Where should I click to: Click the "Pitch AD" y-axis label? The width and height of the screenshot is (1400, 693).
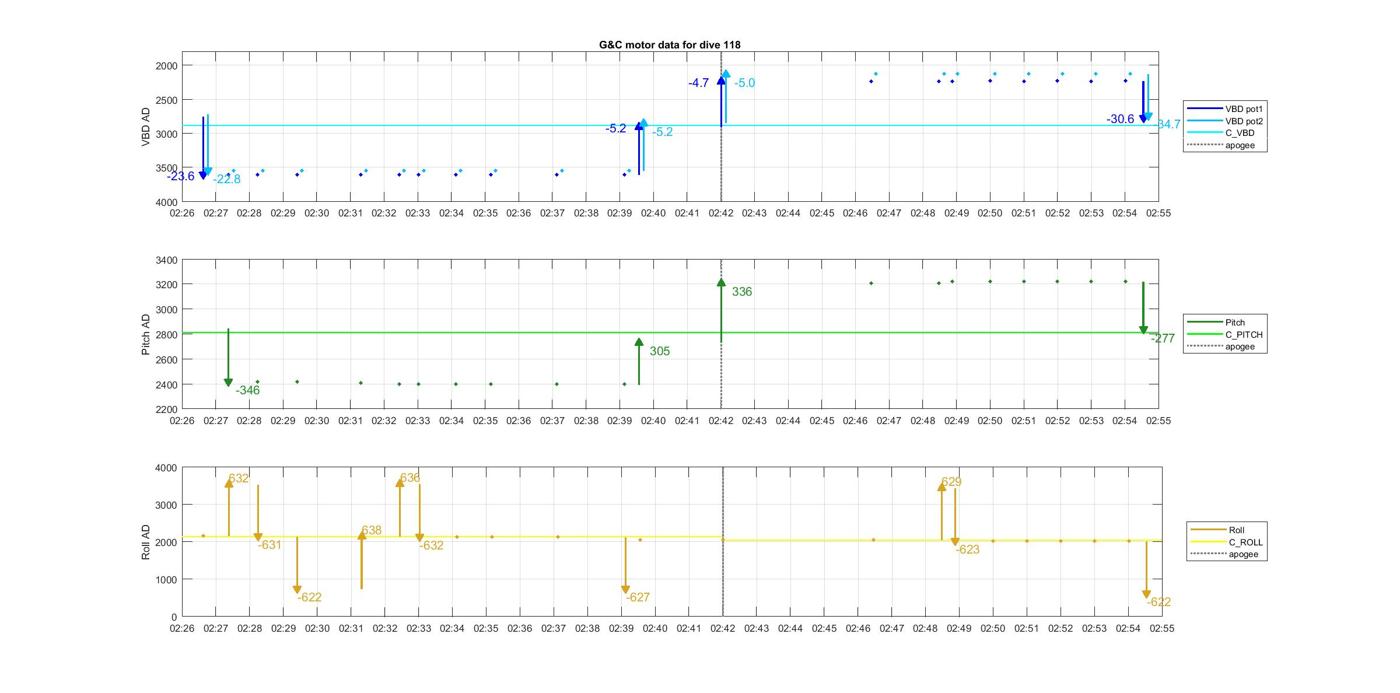tap(146, 334)
